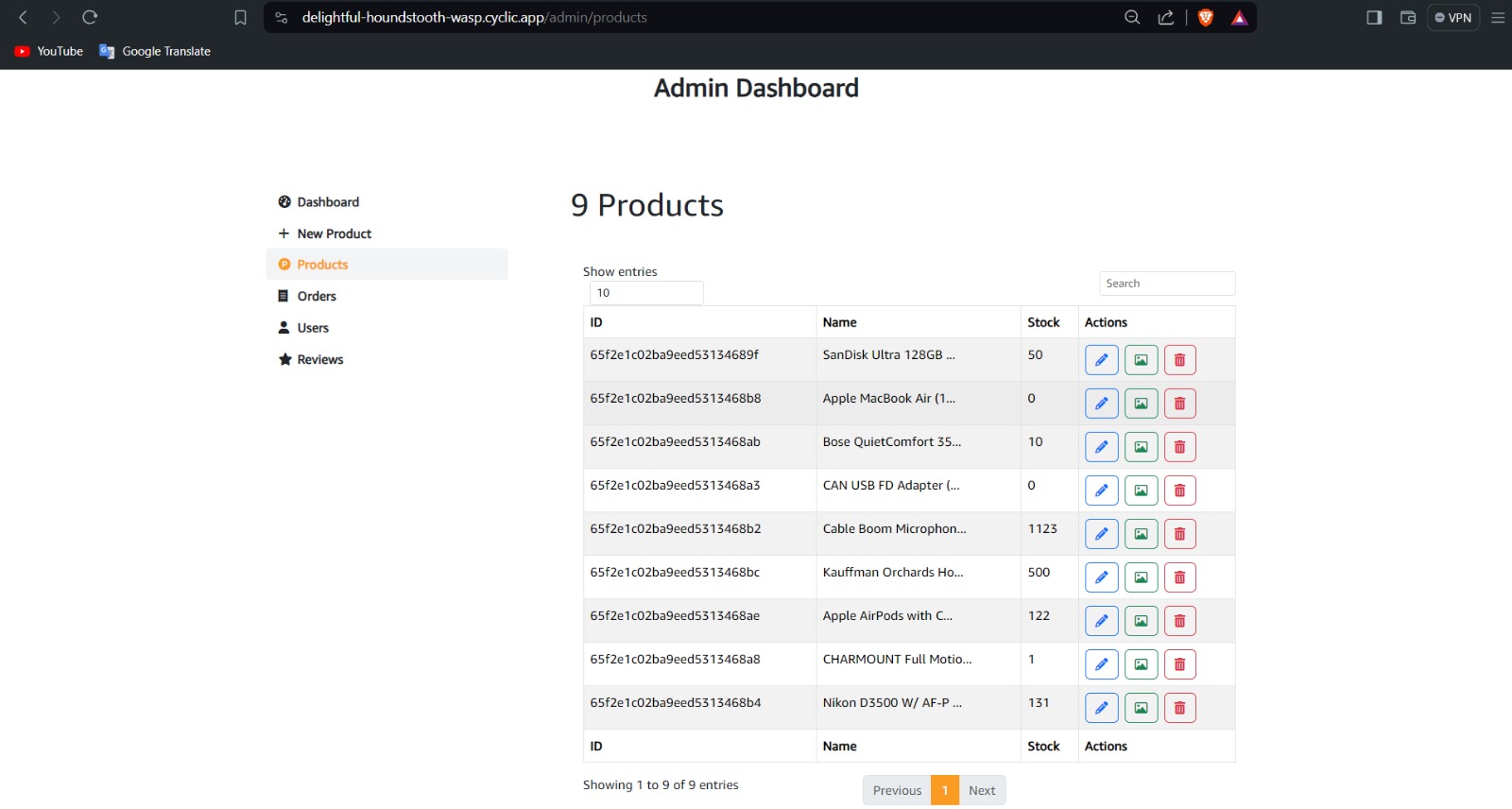The image size is (1512, 809).
Task: Select 'Showing 1 to 9 of 9 entries'
Action: click(x=661, y=784)
